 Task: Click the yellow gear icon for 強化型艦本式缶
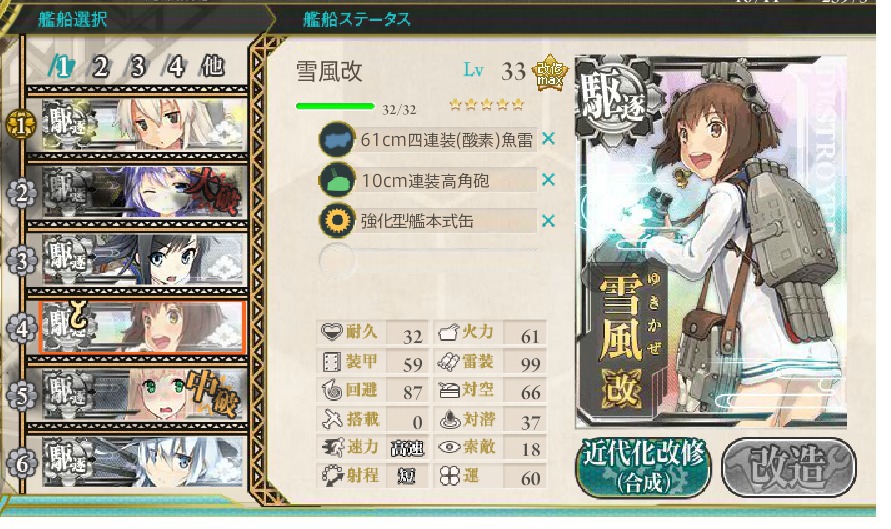tap(336, 221)
